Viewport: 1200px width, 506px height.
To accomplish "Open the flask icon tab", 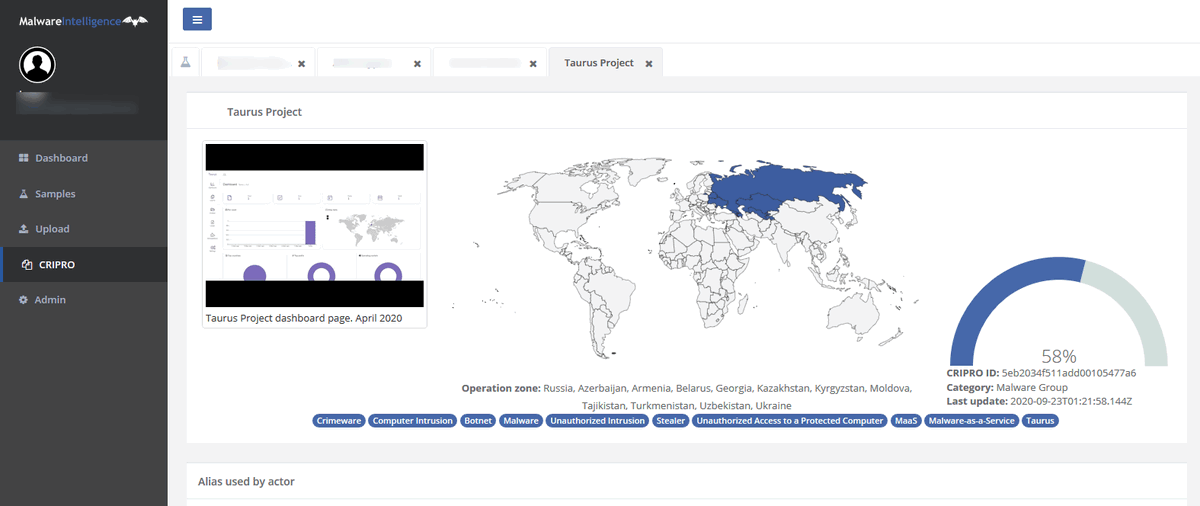I will (x=185, y=62).
